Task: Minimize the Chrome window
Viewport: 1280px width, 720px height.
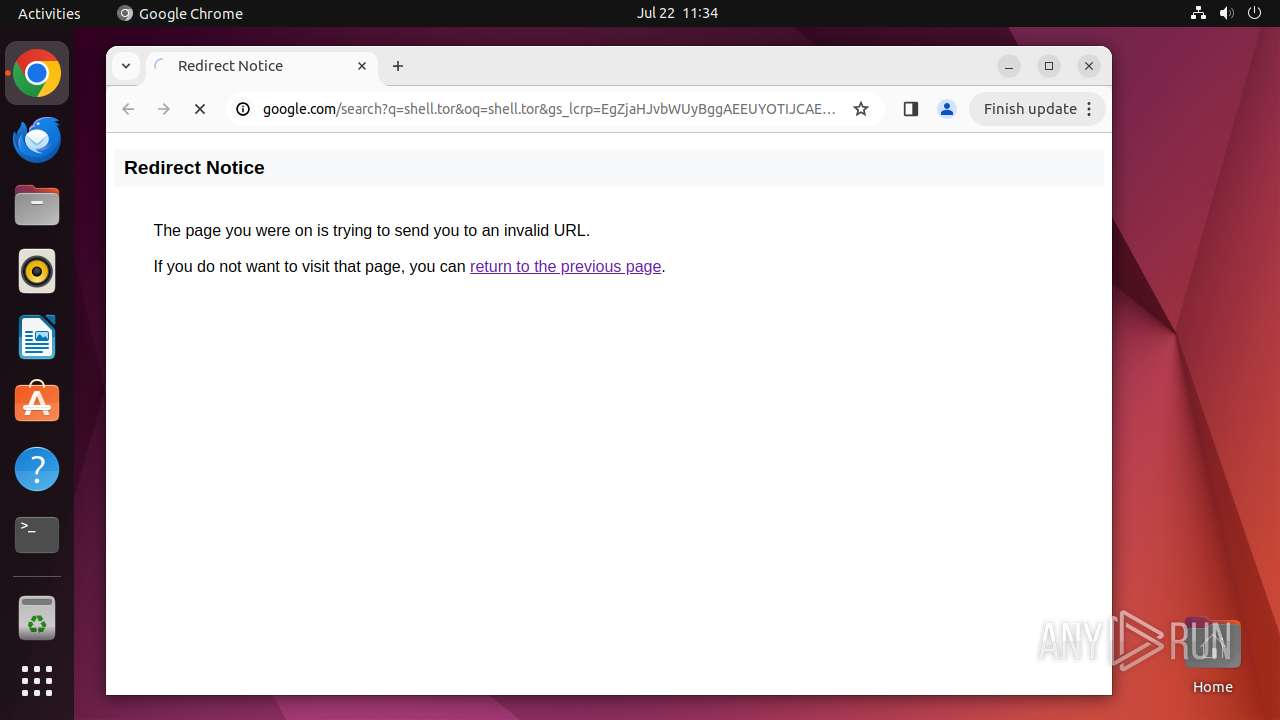Action: (x=1009, y=66)
